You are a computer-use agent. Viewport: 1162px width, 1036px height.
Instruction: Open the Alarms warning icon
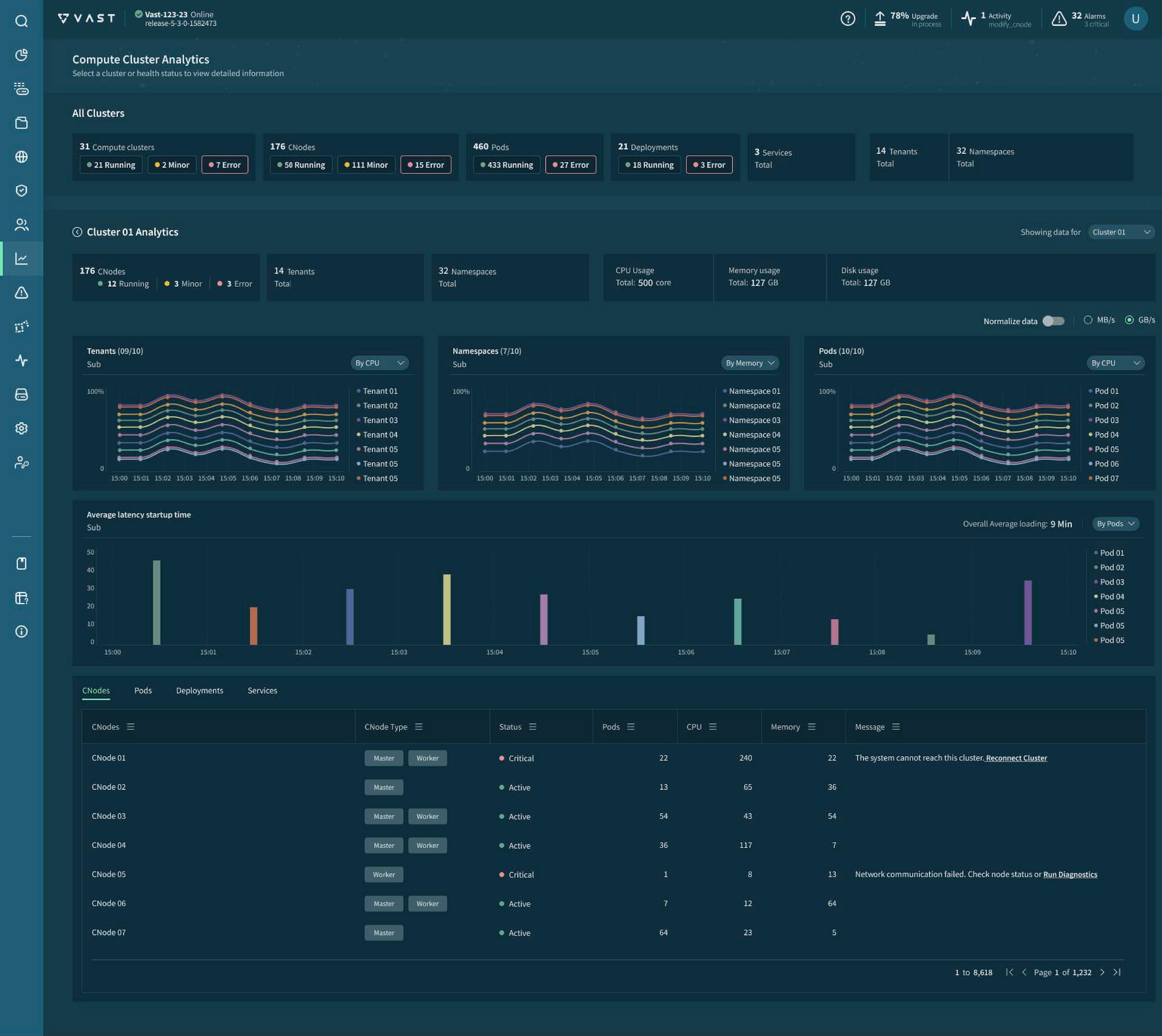pos(1059,19)
